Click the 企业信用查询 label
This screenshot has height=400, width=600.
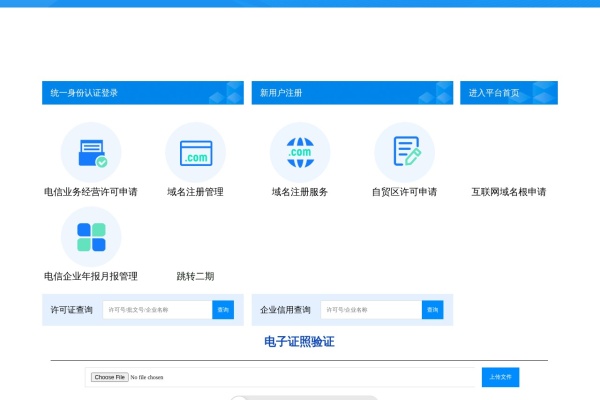285,310
